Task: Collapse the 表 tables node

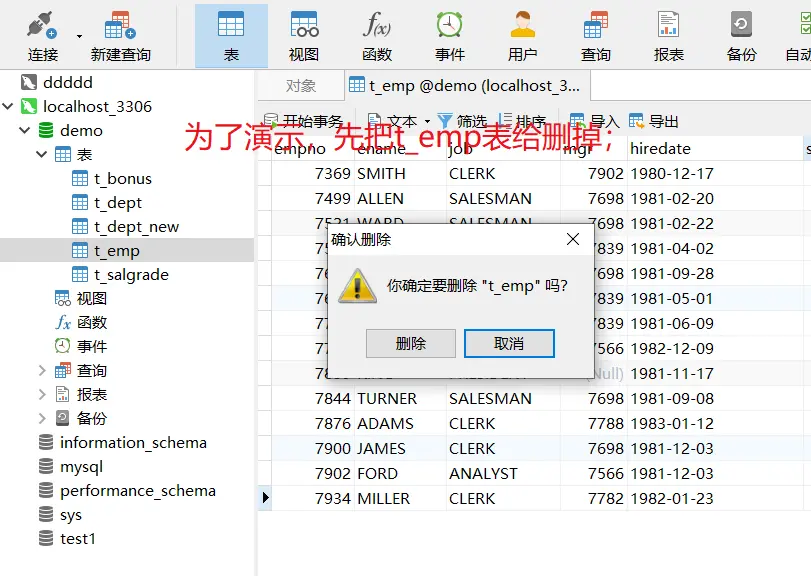Action: [x=42, y=154]
